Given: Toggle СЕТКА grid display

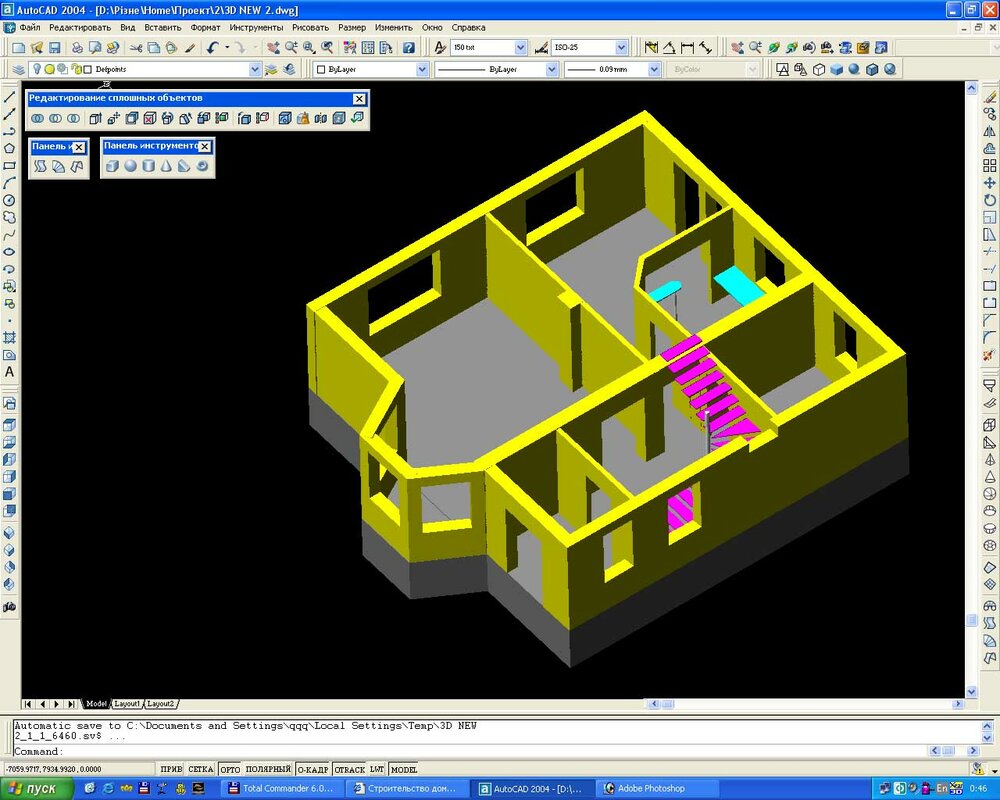Looking at the screenshot, I should [x=201, y=770].
